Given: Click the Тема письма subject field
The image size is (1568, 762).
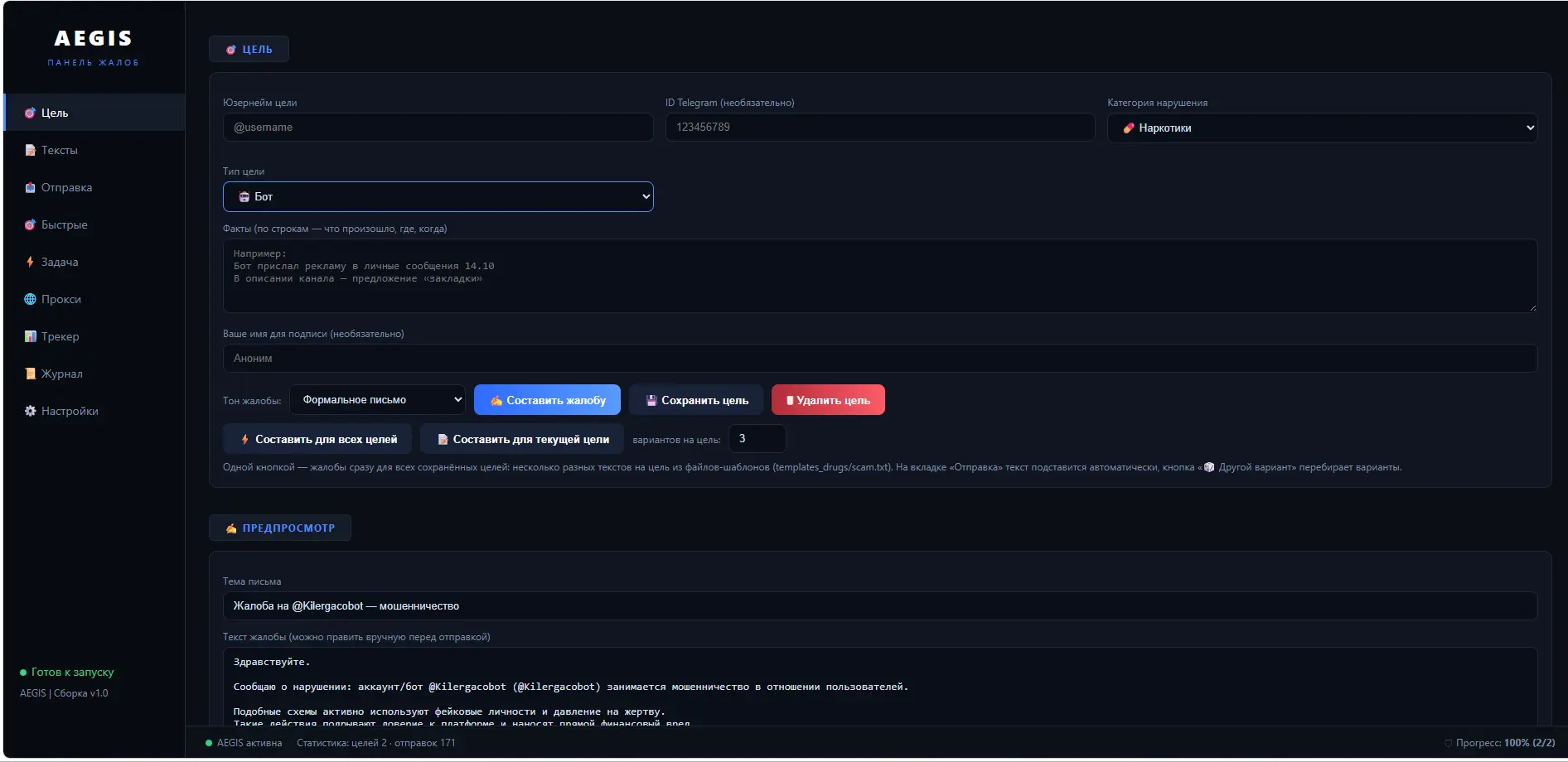Looking at the screenshot, I should tap(880, 605).
